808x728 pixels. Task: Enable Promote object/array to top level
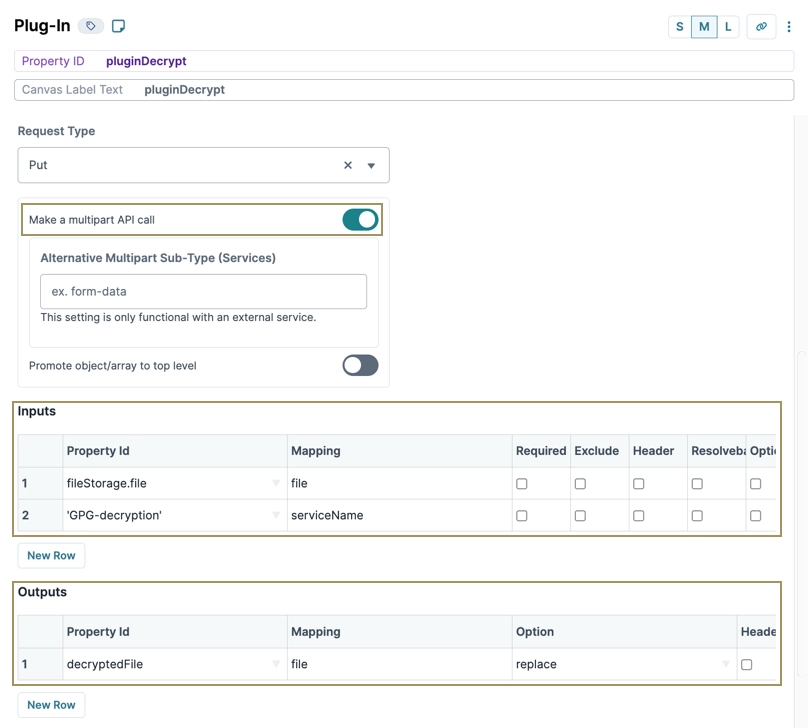coord(360,365)
